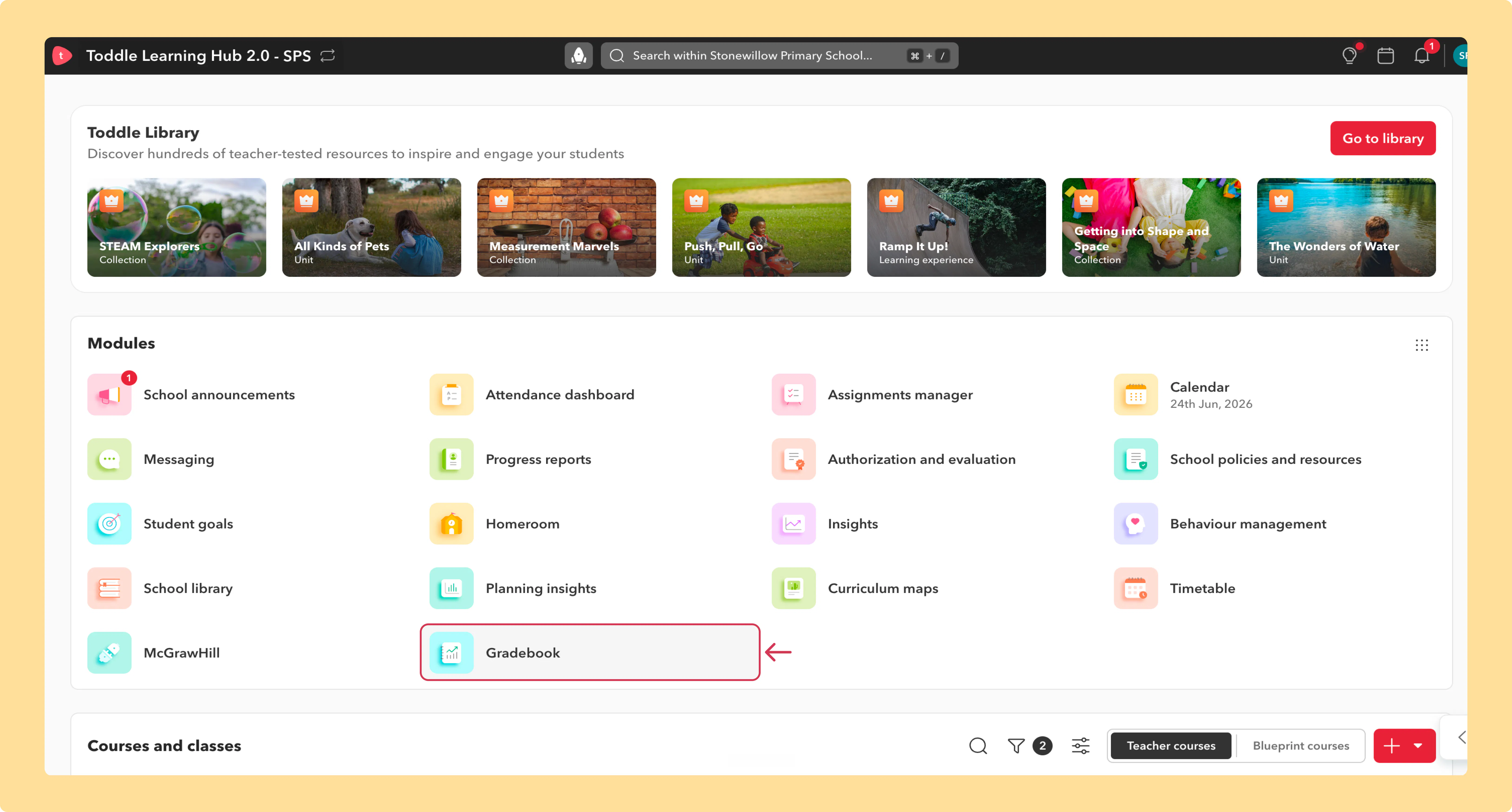
Task: Open courses display settings sliders icon
Action: coord(1080,746)
